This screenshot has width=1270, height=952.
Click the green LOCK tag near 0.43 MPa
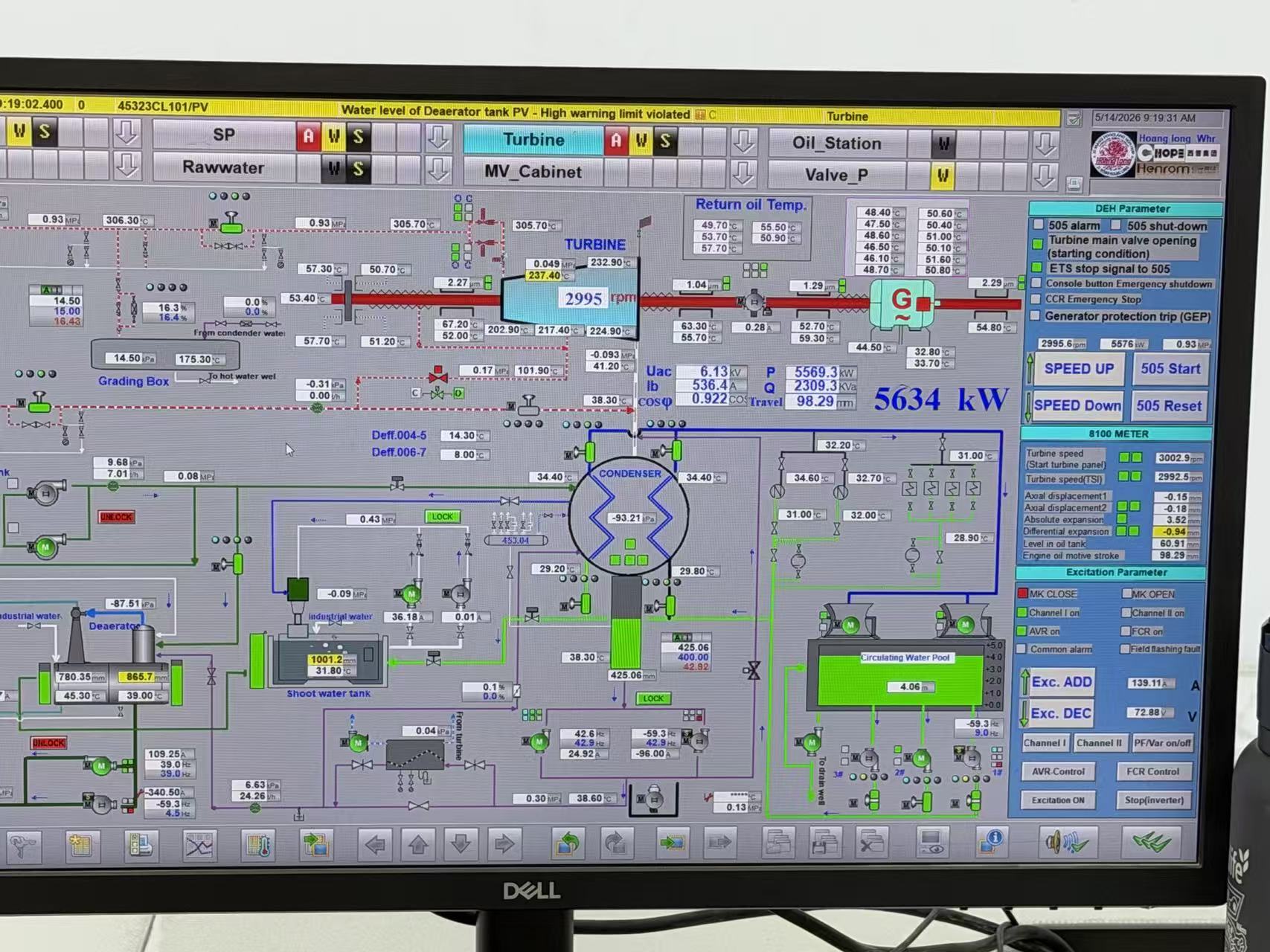443,516
